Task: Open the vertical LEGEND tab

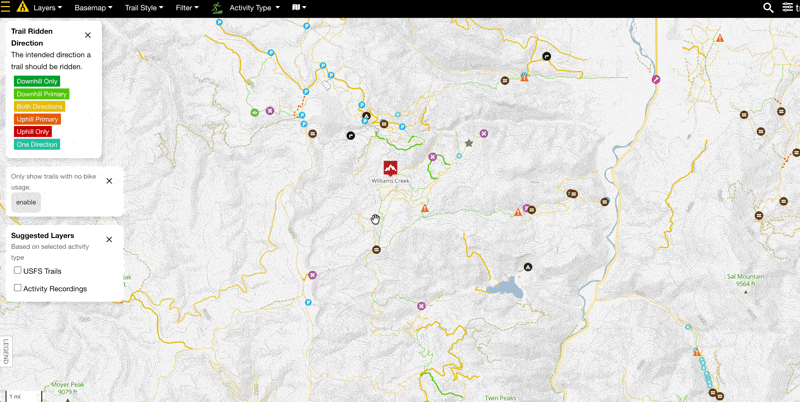Action: pyautogui.click(x=6, y=351)
